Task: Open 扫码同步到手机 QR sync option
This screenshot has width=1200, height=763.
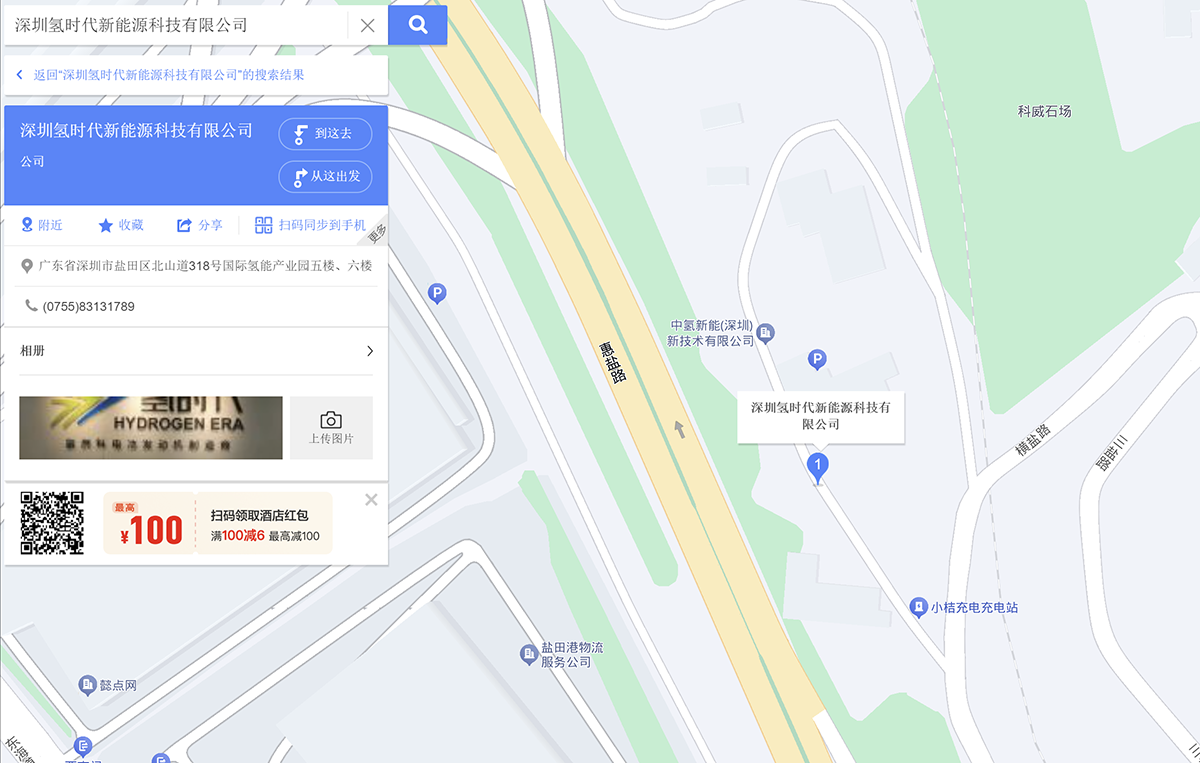Action: pos(310,225)
